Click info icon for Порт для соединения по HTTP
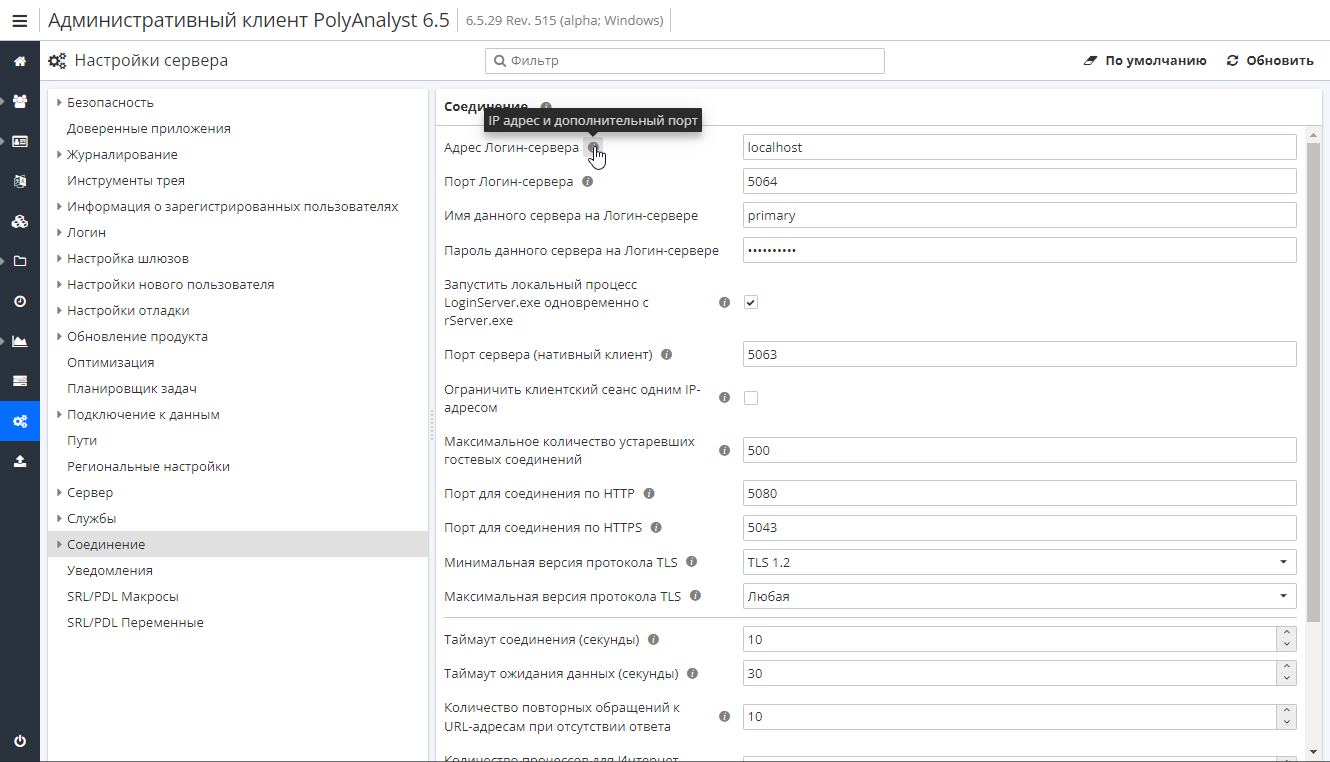Screen dimensions: 1330x762 coord(649,493)
